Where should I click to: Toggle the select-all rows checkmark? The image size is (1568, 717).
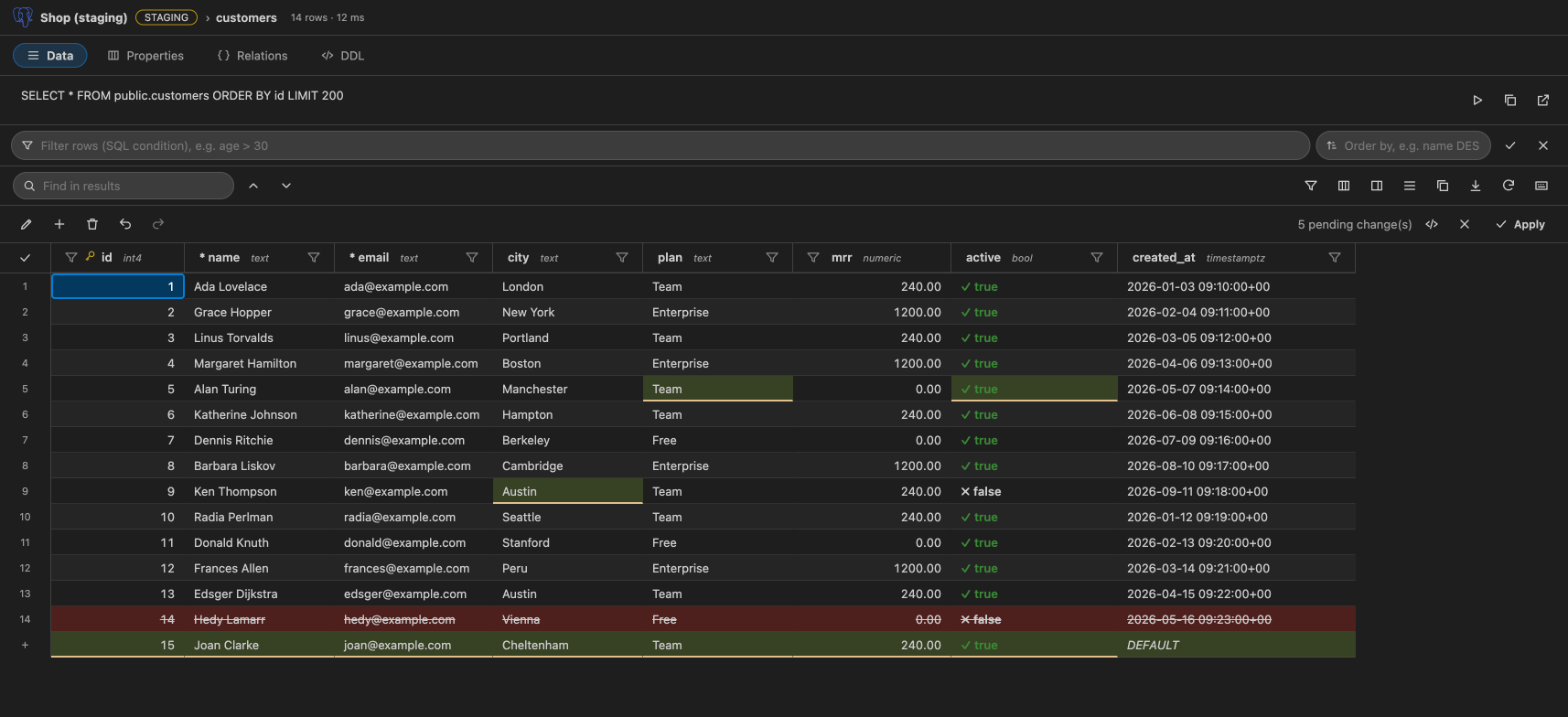25,258
